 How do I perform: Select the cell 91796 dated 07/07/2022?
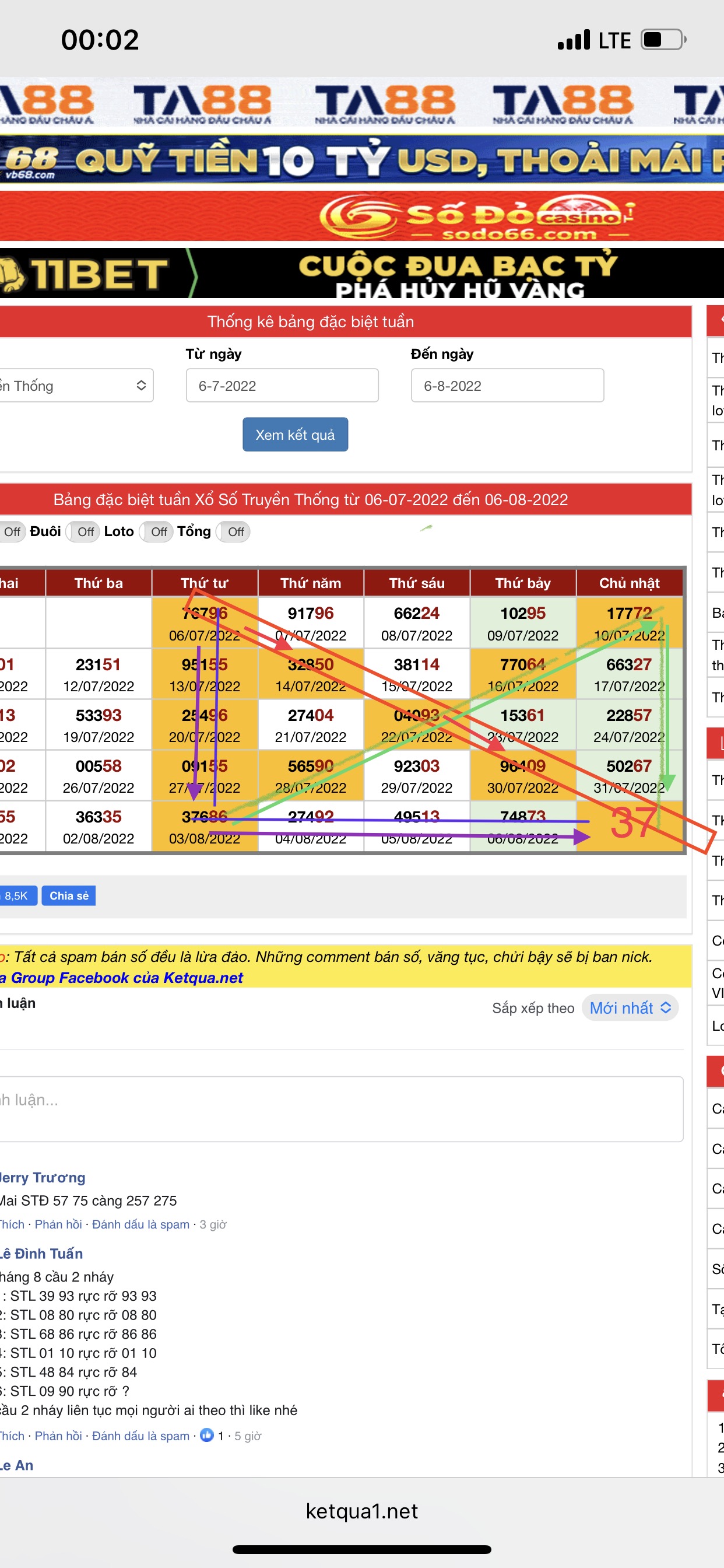(311, 624)
